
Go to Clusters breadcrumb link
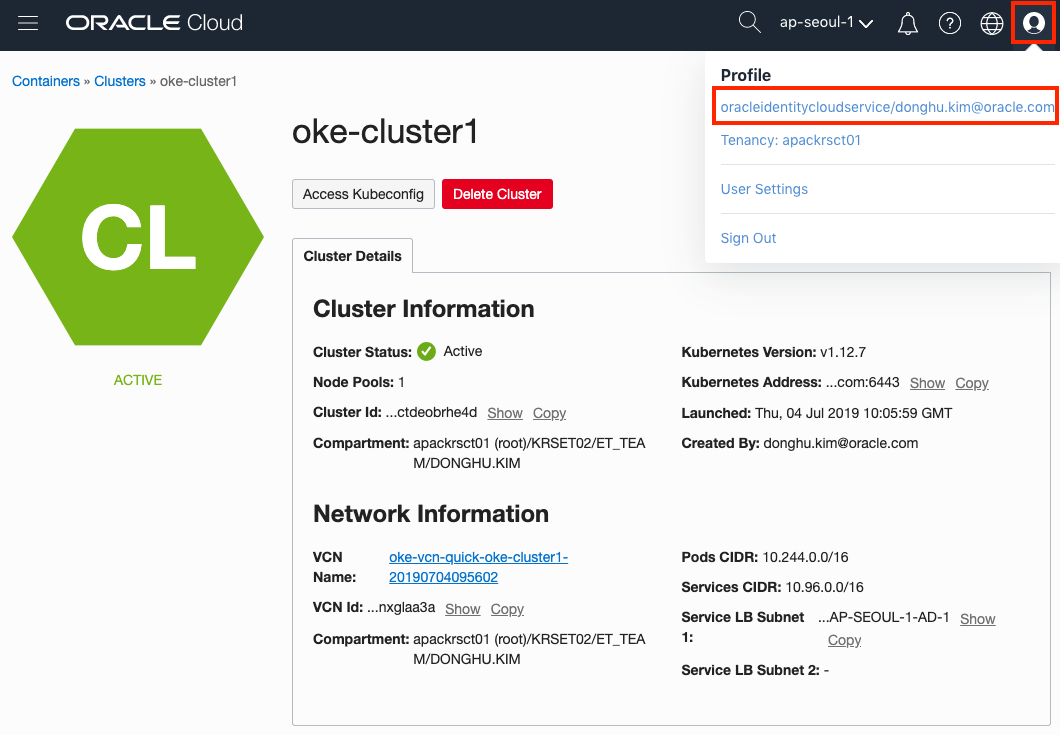(x=120, y=81)
